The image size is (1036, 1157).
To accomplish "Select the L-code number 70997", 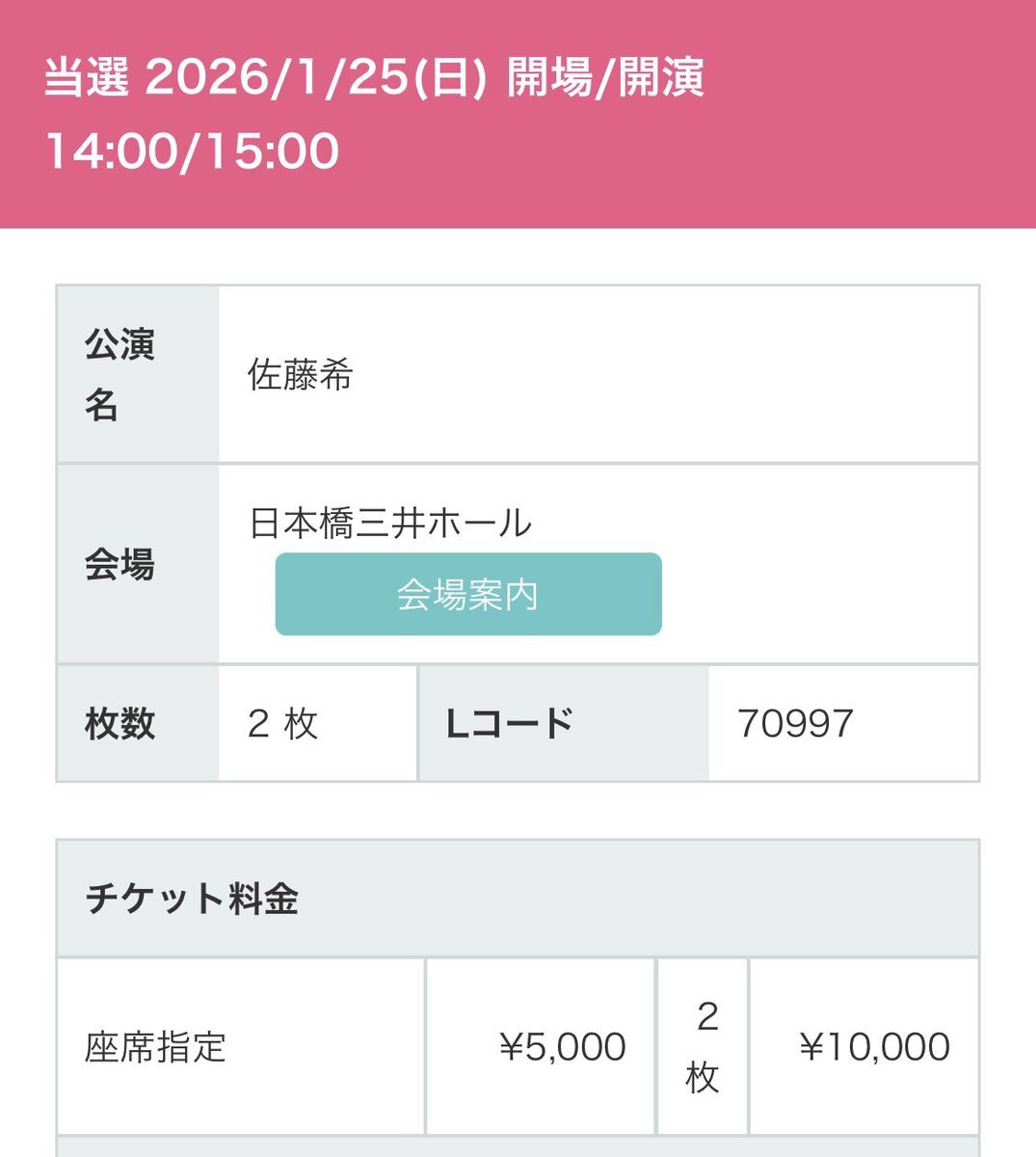I will 795,723.
